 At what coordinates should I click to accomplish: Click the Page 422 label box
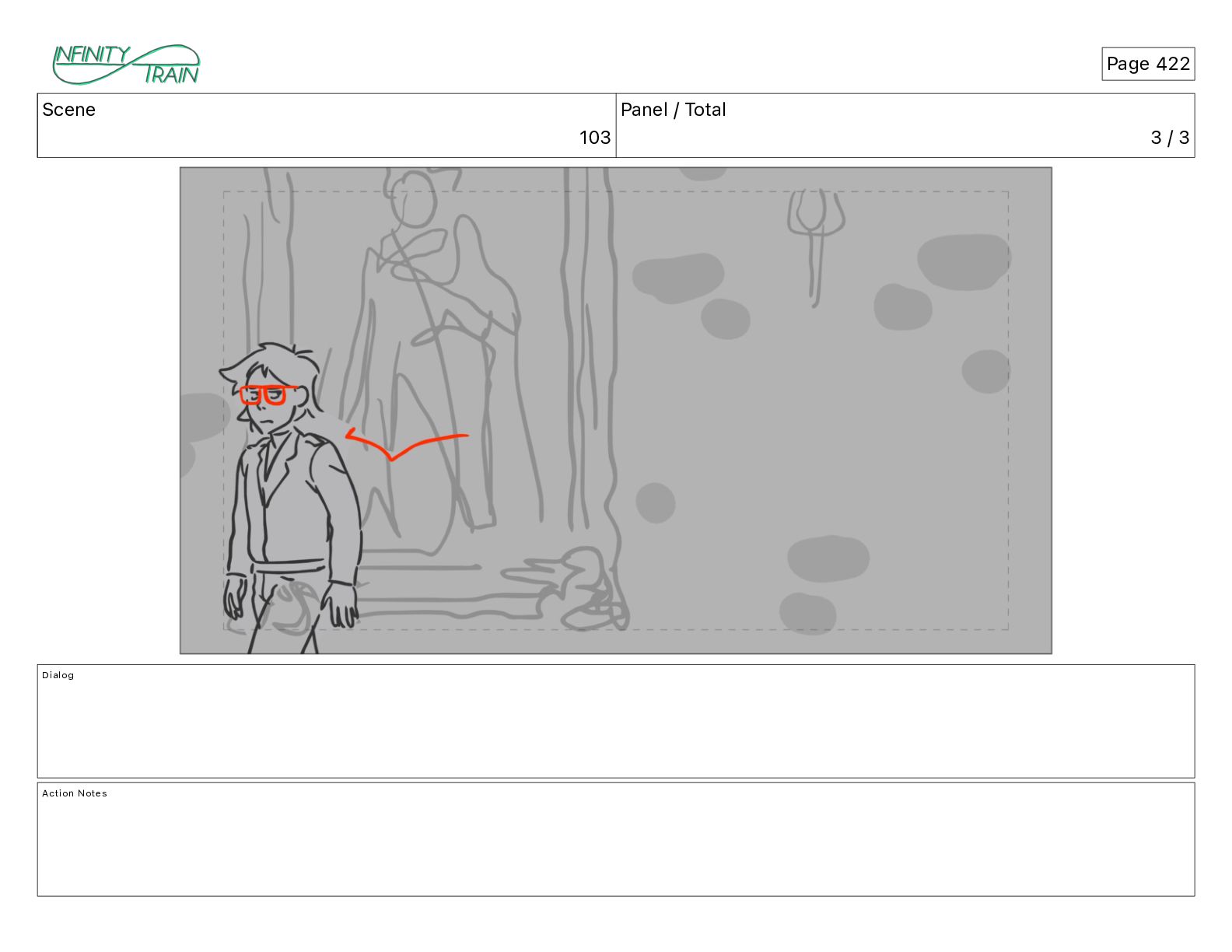[x=1148, y=64]
